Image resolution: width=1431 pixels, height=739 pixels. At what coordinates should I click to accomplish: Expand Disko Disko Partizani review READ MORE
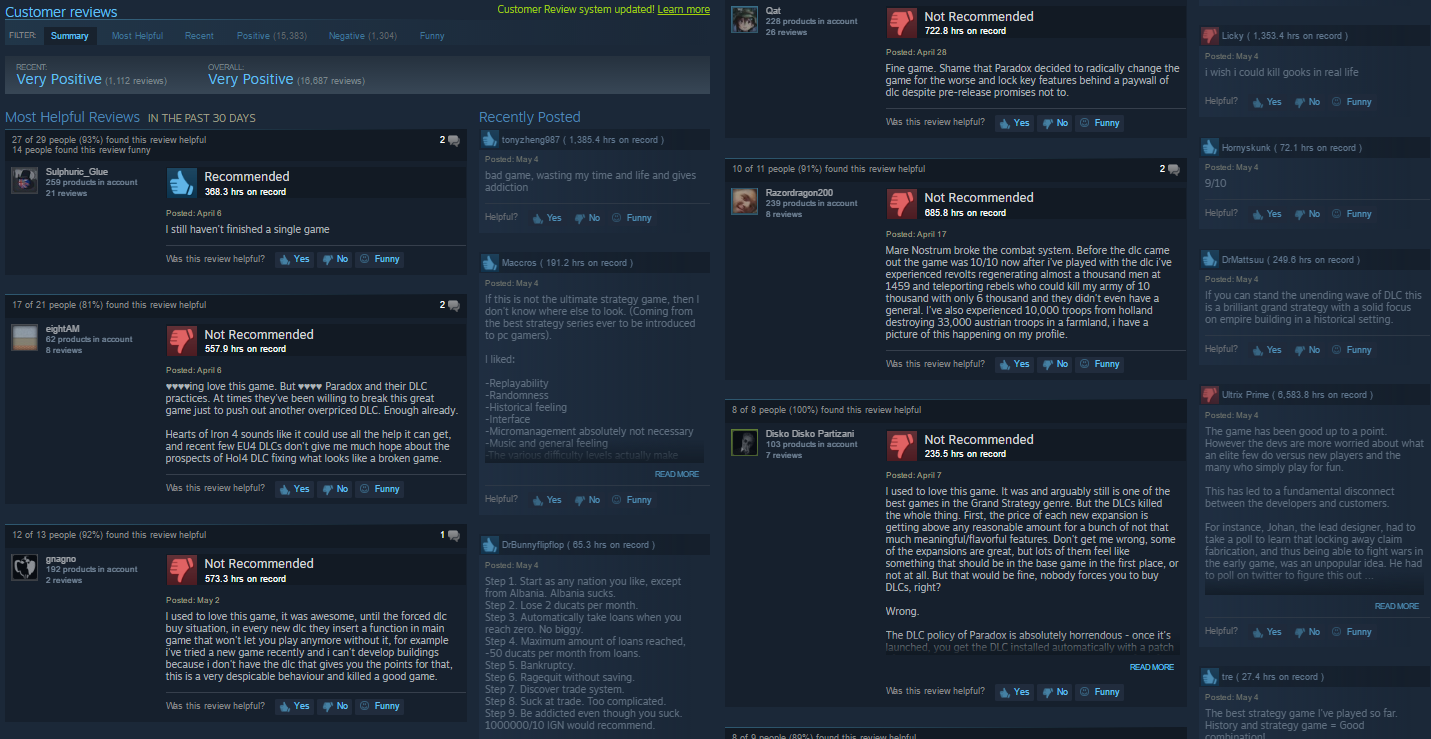(1152, 667)
